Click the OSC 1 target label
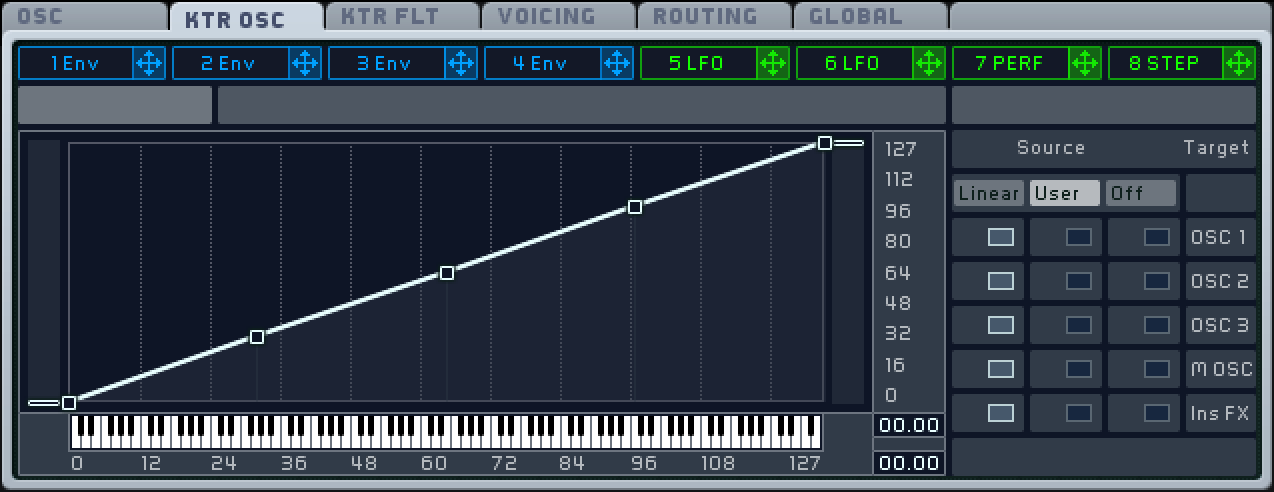Image resolution: width=1274 pixels, height=492 pixels. (1219, 237)
